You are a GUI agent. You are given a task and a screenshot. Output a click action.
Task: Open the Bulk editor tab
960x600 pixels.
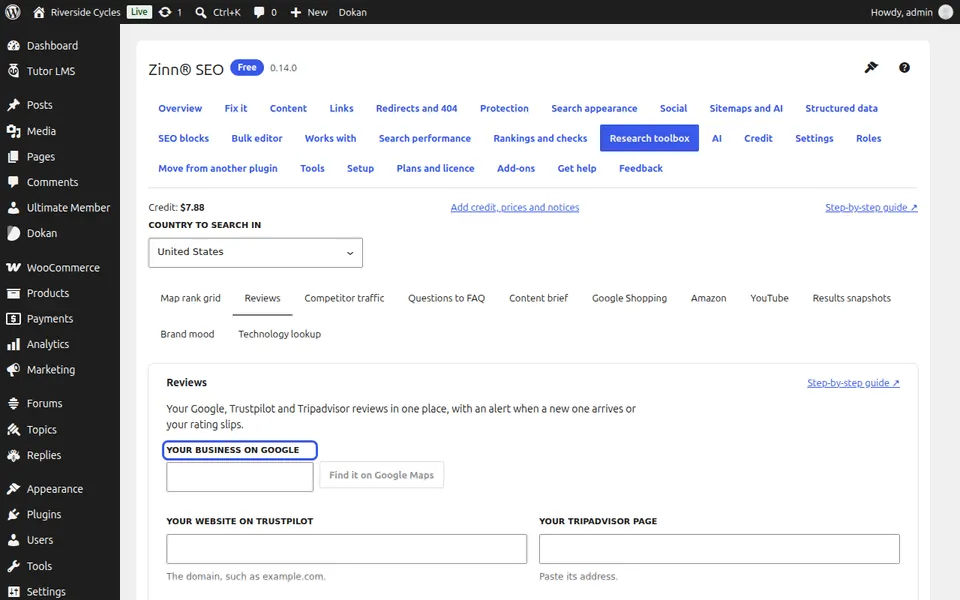click(x=257, y=138)
